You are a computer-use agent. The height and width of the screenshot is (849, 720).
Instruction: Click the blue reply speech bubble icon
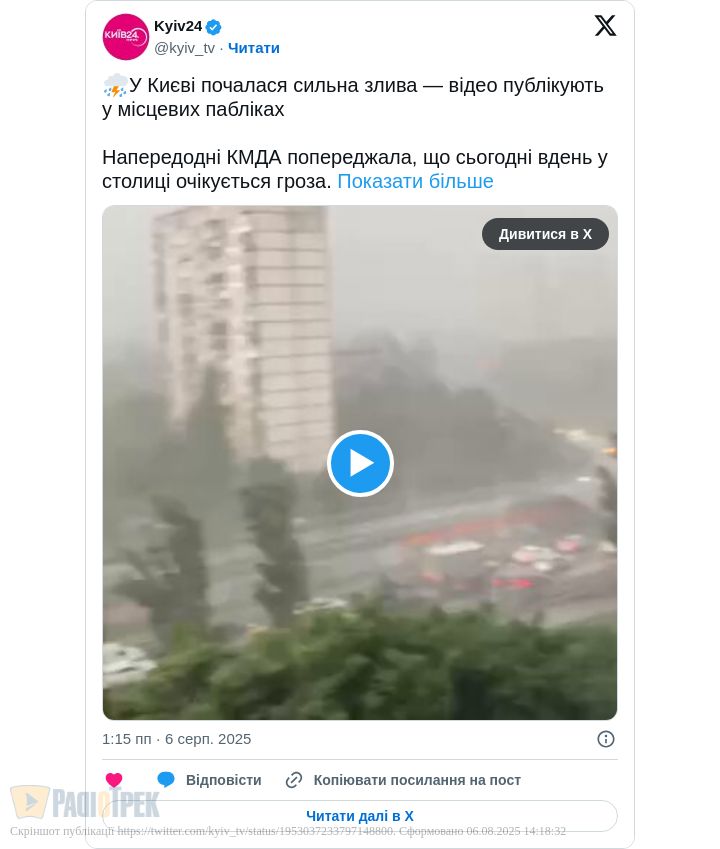coord(166,780)
